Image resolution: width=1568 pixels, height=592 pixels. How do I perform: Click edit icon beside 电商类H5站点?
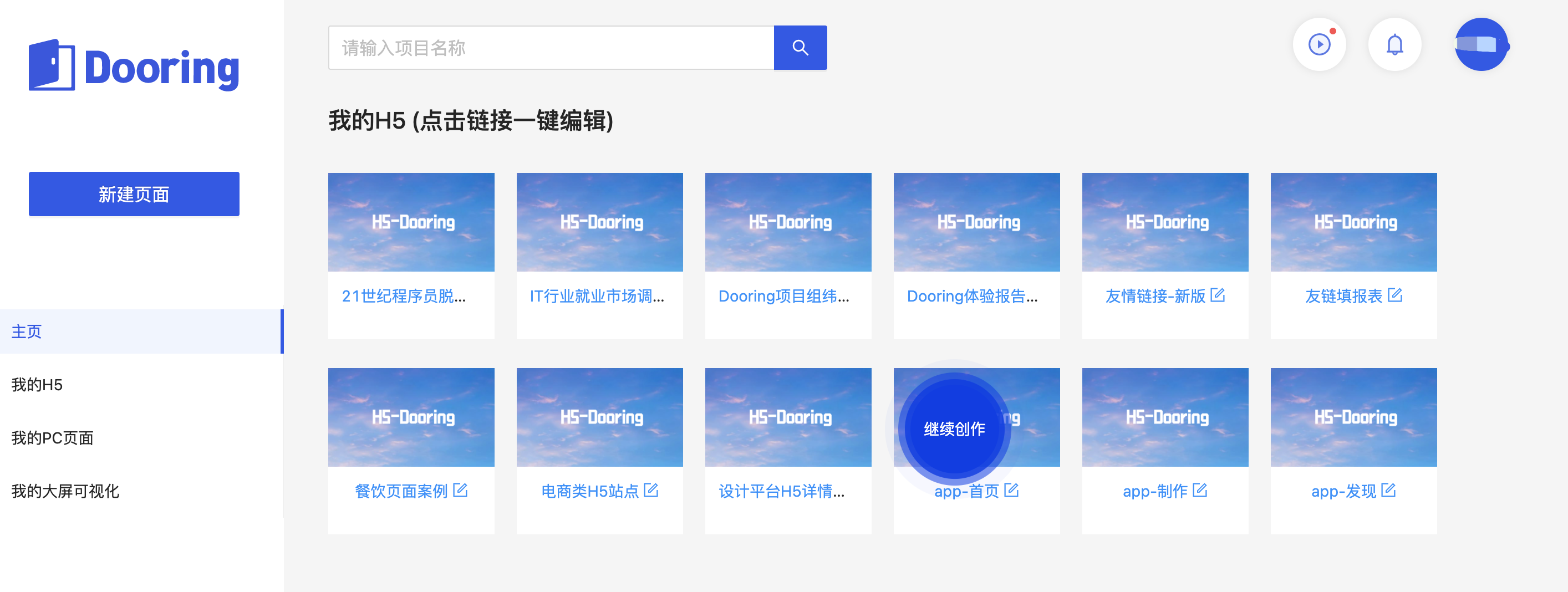[x=651, y=490]
